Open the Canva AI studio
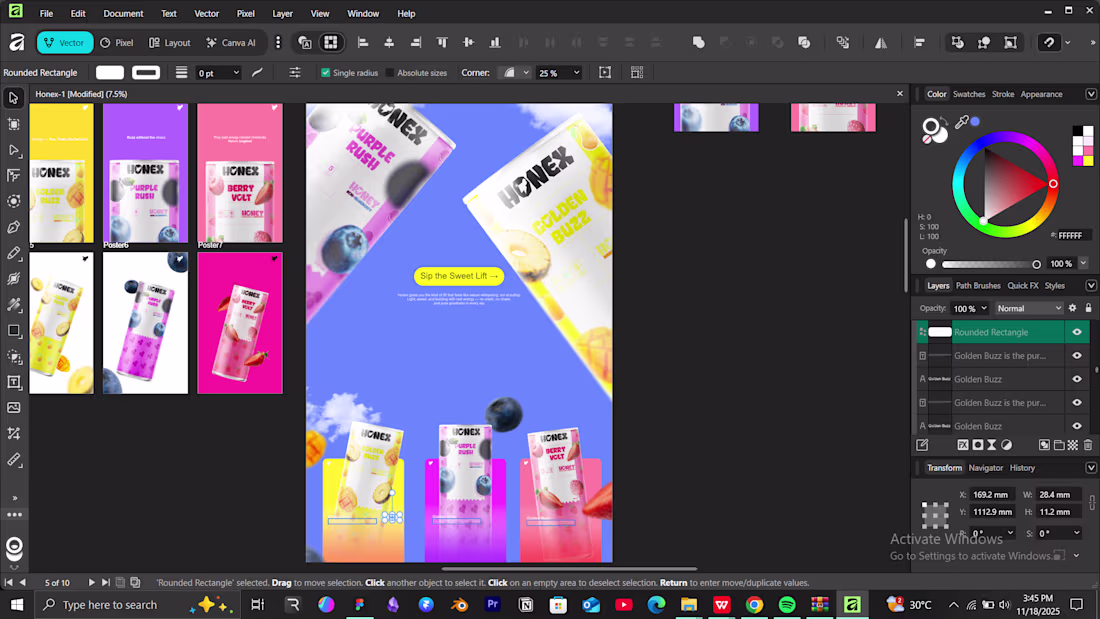 tap(230, 43)
